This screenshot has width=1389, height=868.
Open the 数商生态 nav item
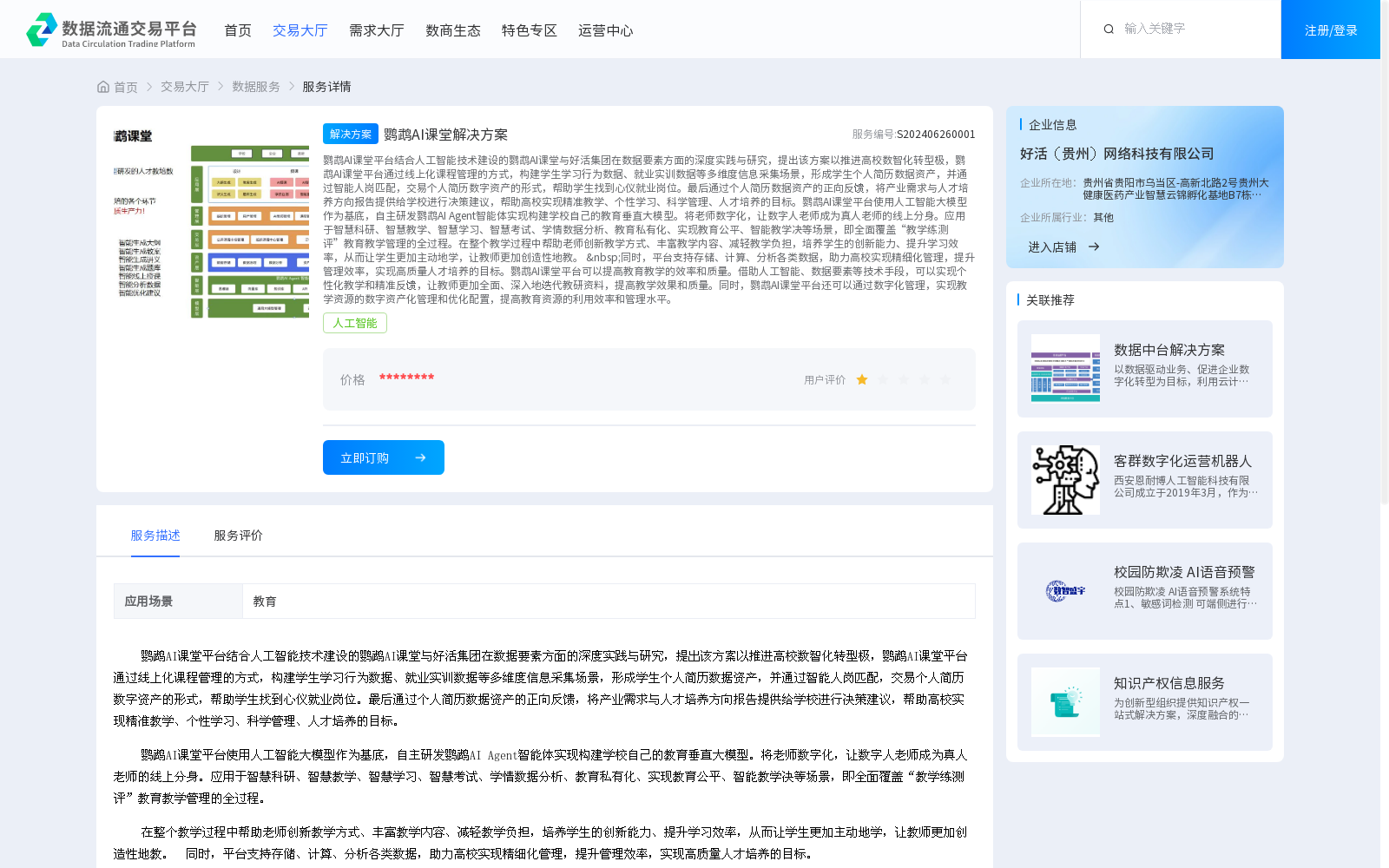click(x=453, y=30)
